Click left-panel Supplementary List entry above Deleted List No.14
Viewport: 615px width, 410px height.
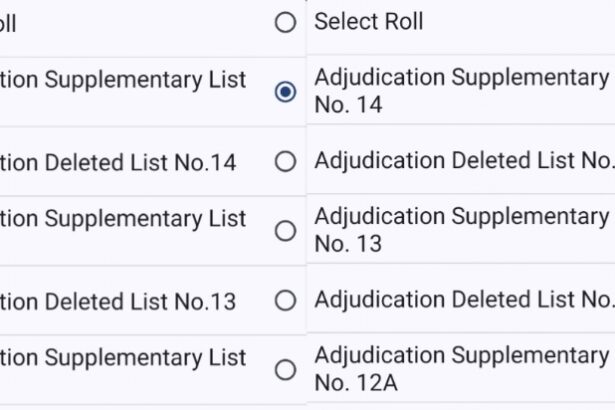[x=122, y=79]
